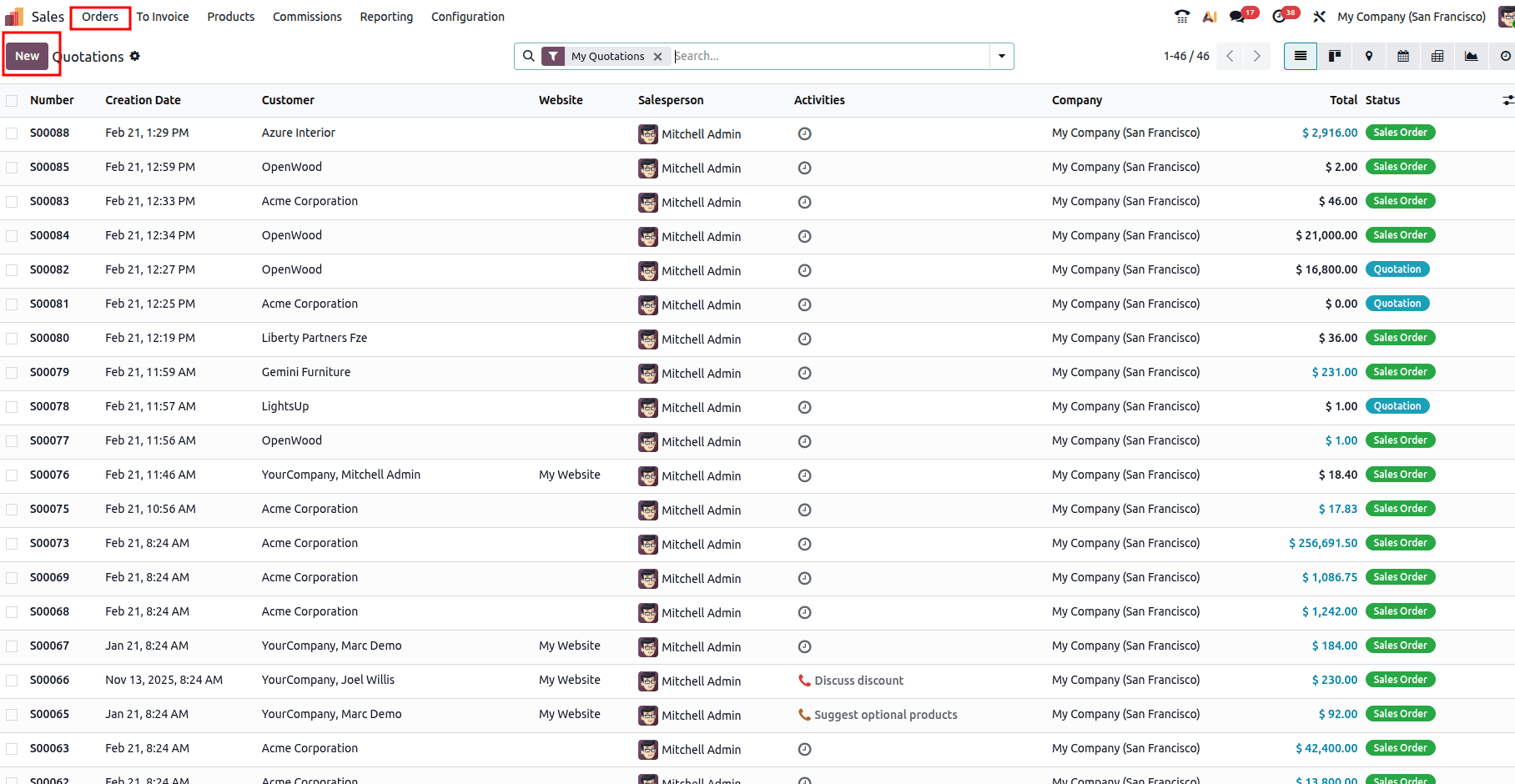
Task: Open the Commissions menu
Action: tap(307, 17)
